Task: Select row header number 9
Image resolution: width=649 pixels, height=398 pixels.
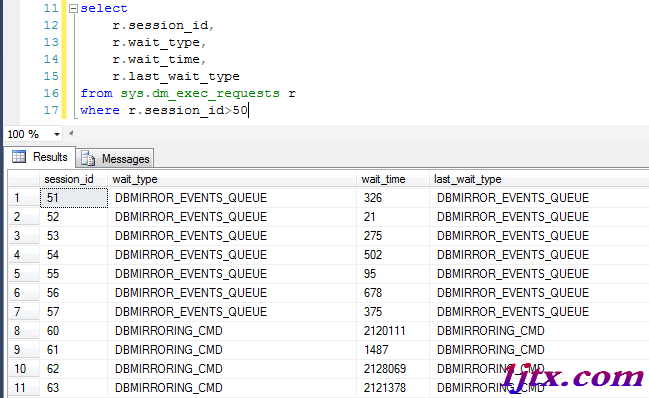Action: (24, 350)
